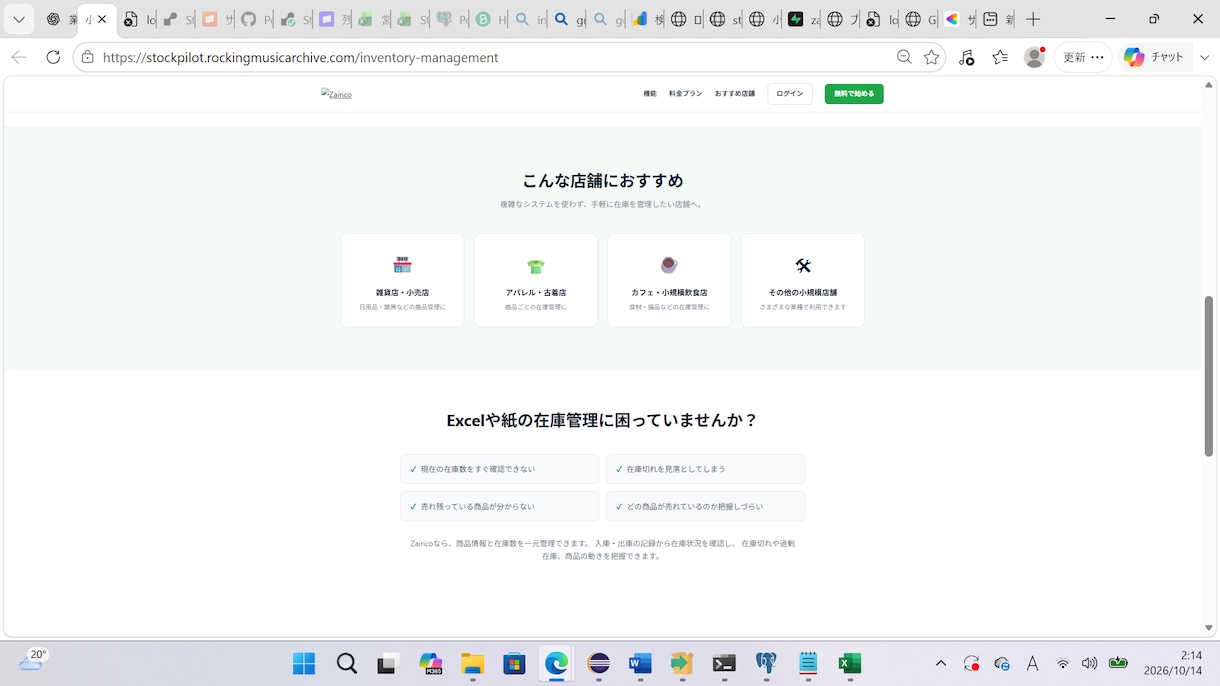Open Notepad from taskbar
1220x686 pixels.
(808, 663)
